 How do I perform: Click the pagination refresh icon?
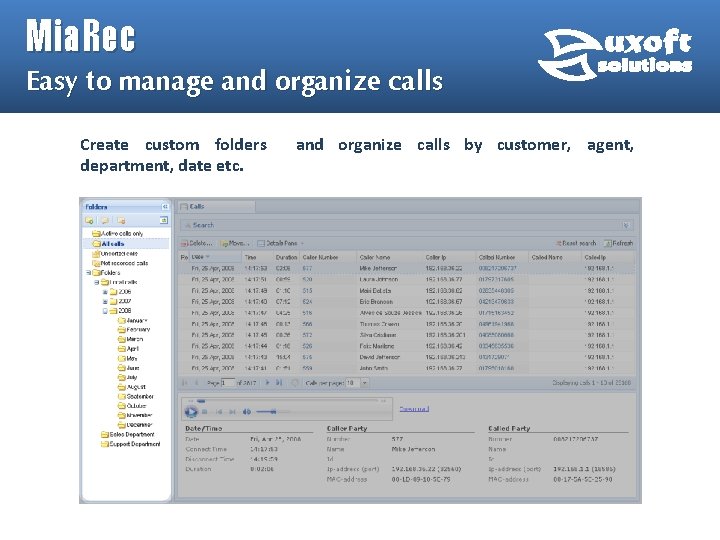tap(295, 383)
